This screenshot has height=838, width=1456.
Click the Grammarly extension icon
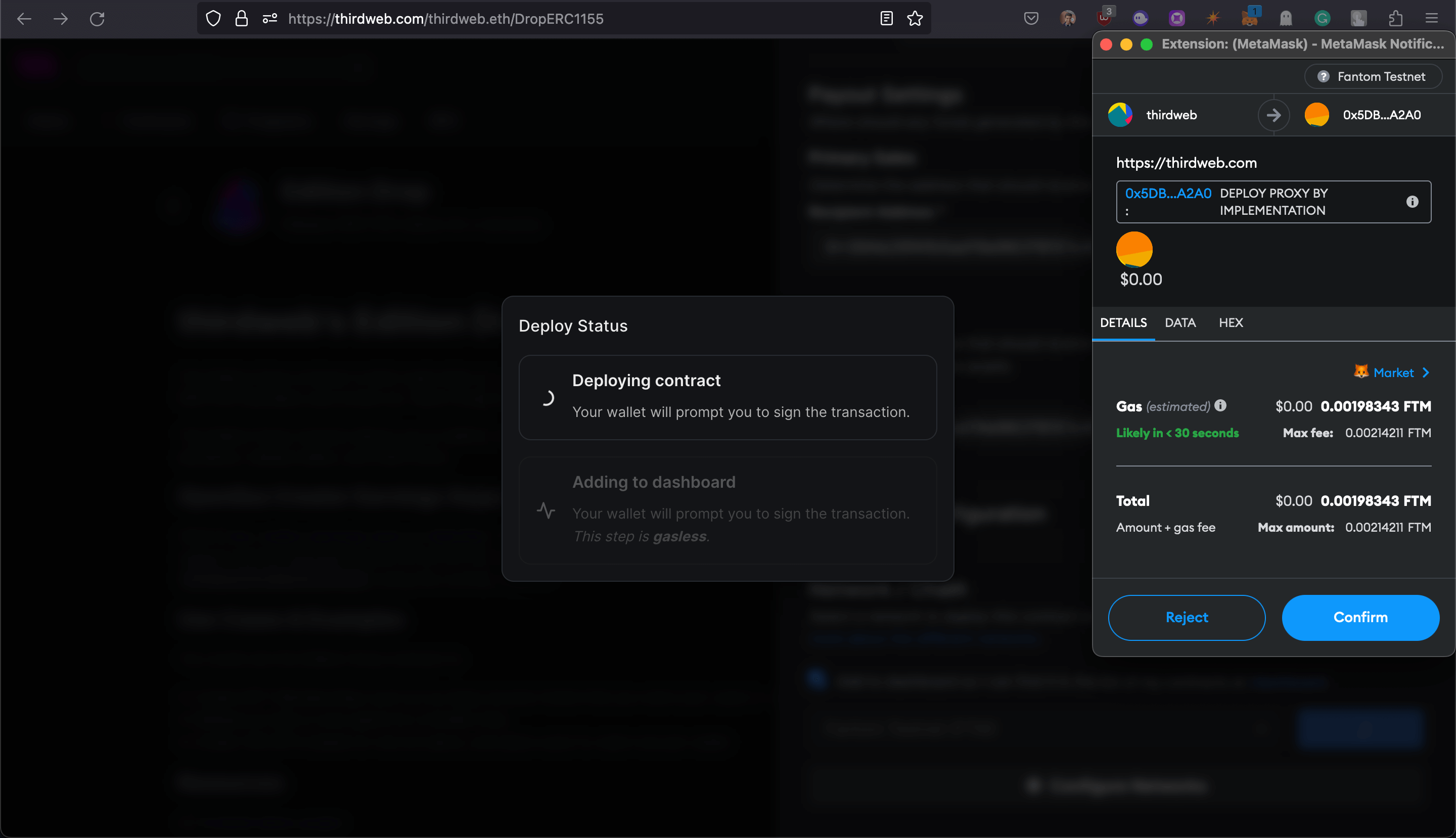pyautogui.click(x=1323, y=18)
